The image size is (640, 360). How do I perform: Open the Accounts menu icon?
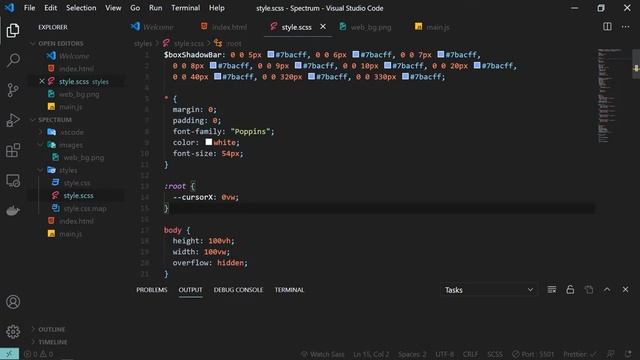[x=13, y=302]
